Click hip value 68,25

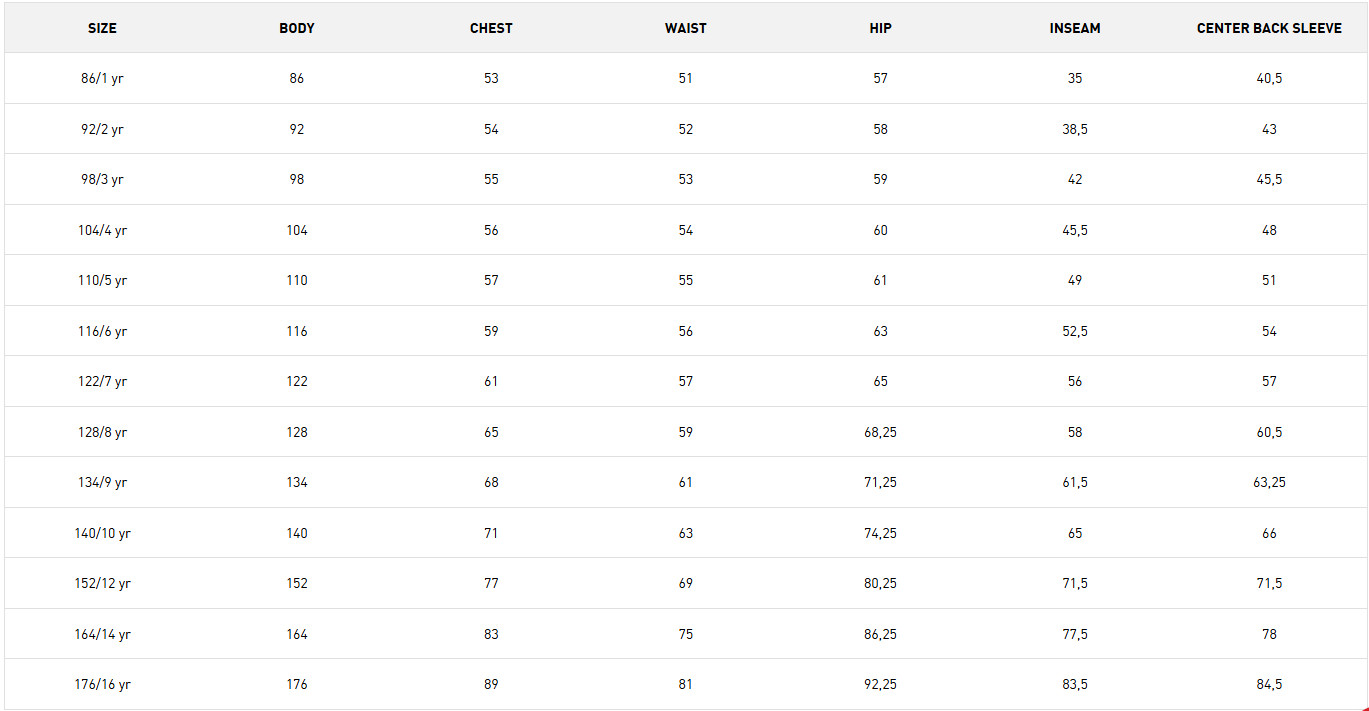[x=880, y=432]
